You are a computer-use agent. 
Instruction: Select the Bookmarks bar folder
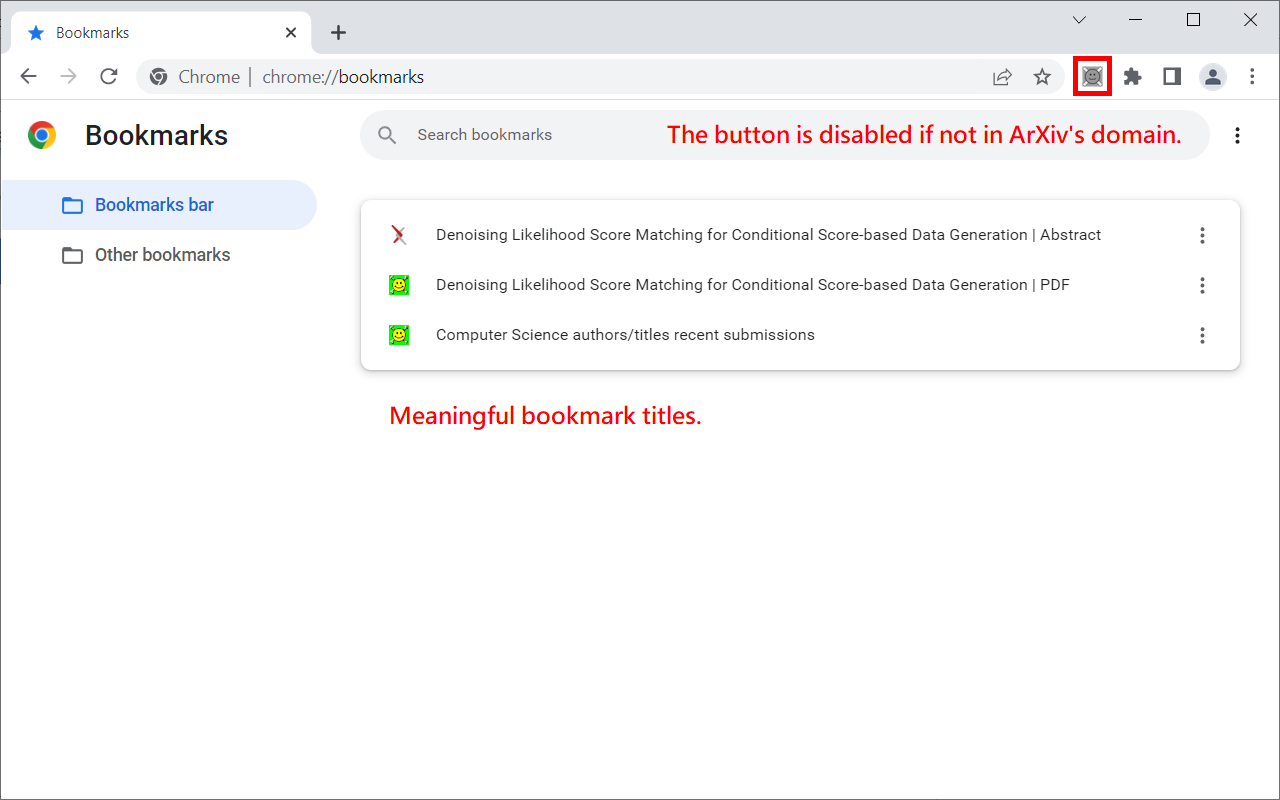coord(154,205)
